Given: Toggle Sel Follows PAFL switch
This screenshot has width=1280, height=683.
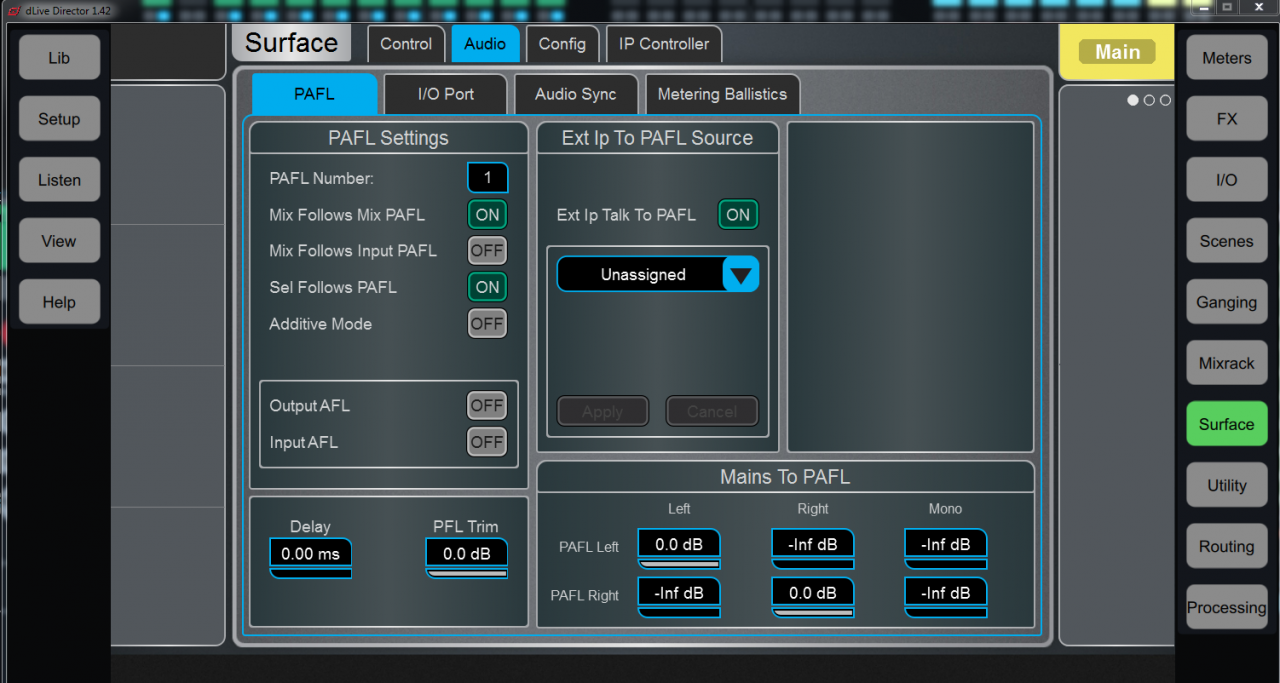Looking at the screenshot, I should (487, 287).
